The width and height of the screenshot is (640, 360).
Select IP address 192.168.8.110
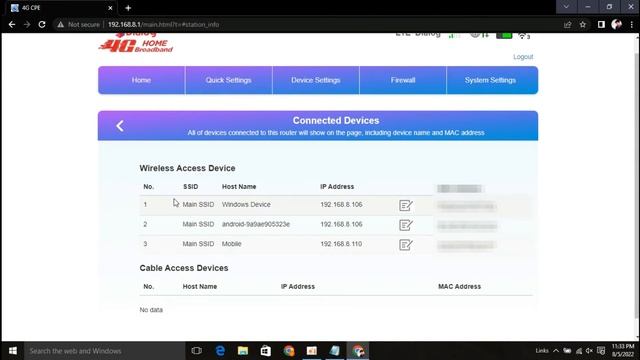[x=341, y=244]
